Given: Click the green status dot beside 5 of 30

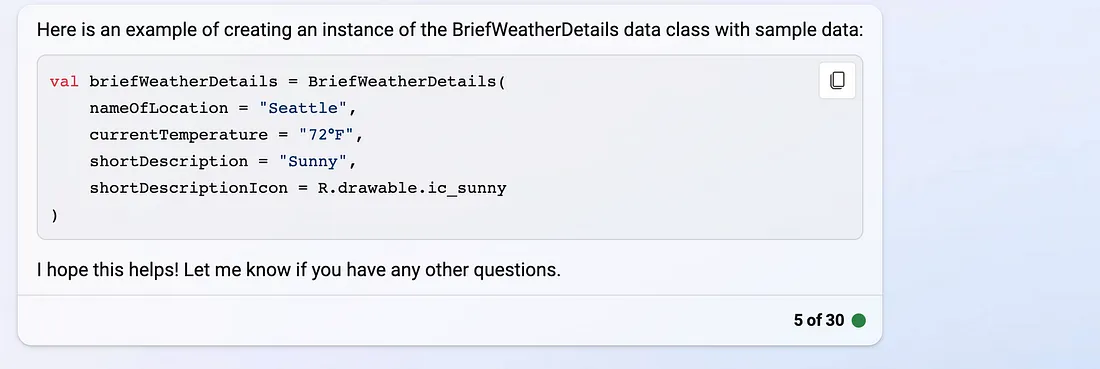Looking at the screenshot, I should tap(859, 321).
